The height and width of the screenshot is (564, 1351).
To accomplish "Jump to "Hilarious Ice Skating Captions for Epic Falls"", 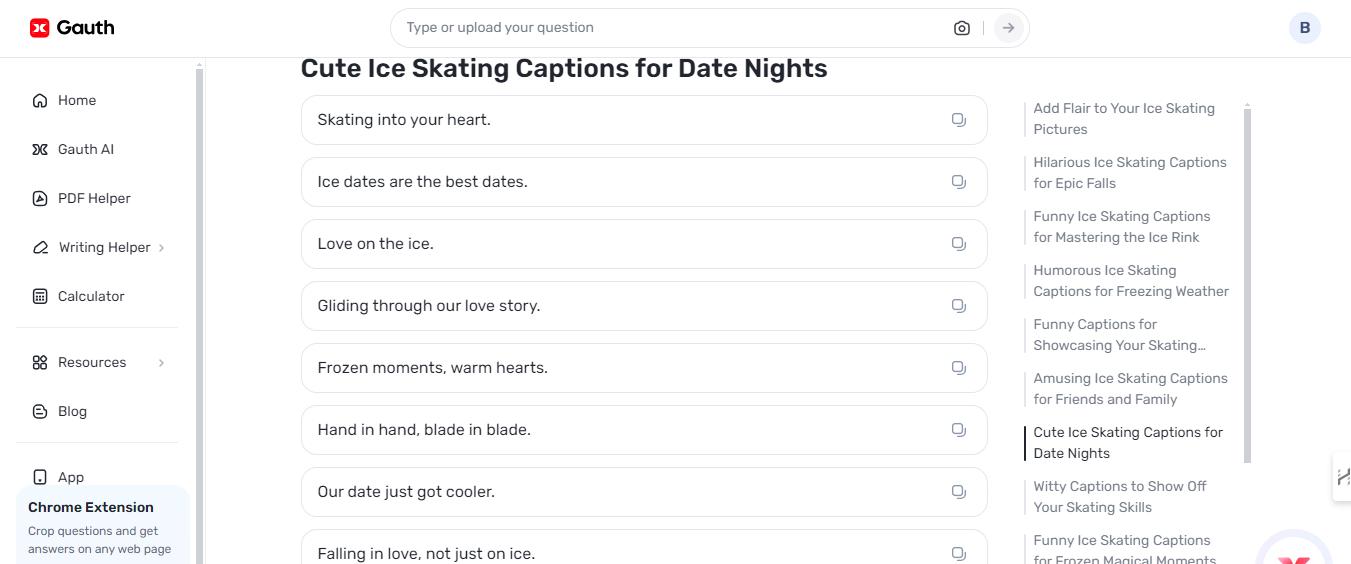I will (x=1129, y=173).
